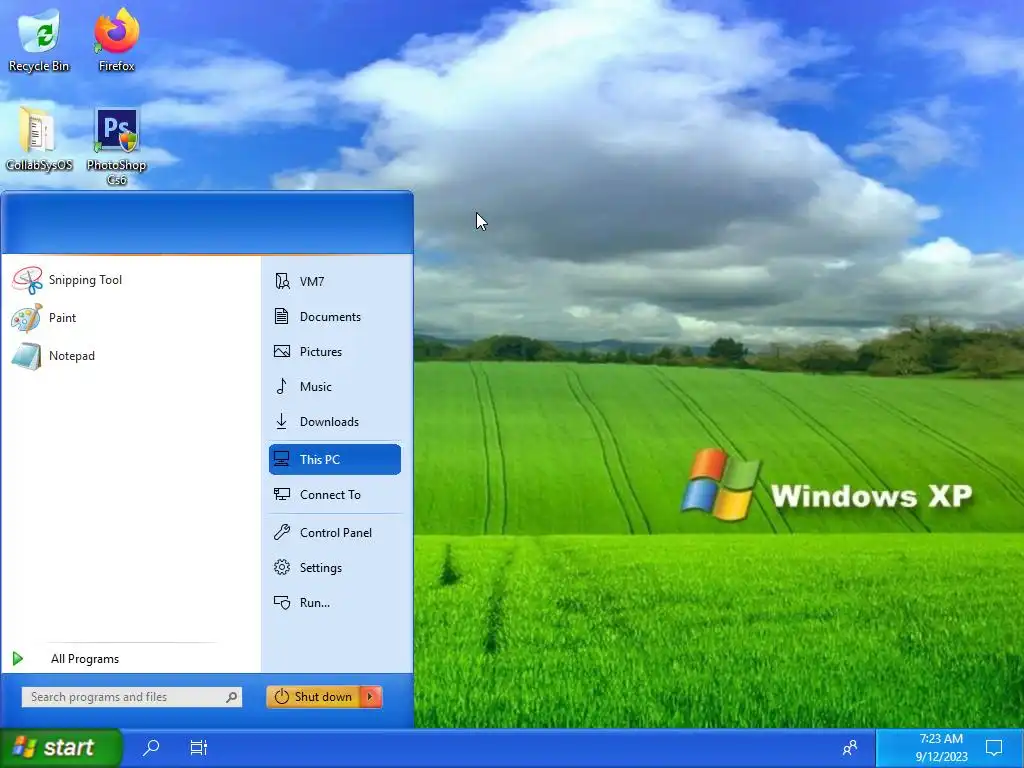Image resolution: width=1024 pixels, height=768 pixels.
Task: Open the clock showing 7:23 AM
Action: point(941,748)
